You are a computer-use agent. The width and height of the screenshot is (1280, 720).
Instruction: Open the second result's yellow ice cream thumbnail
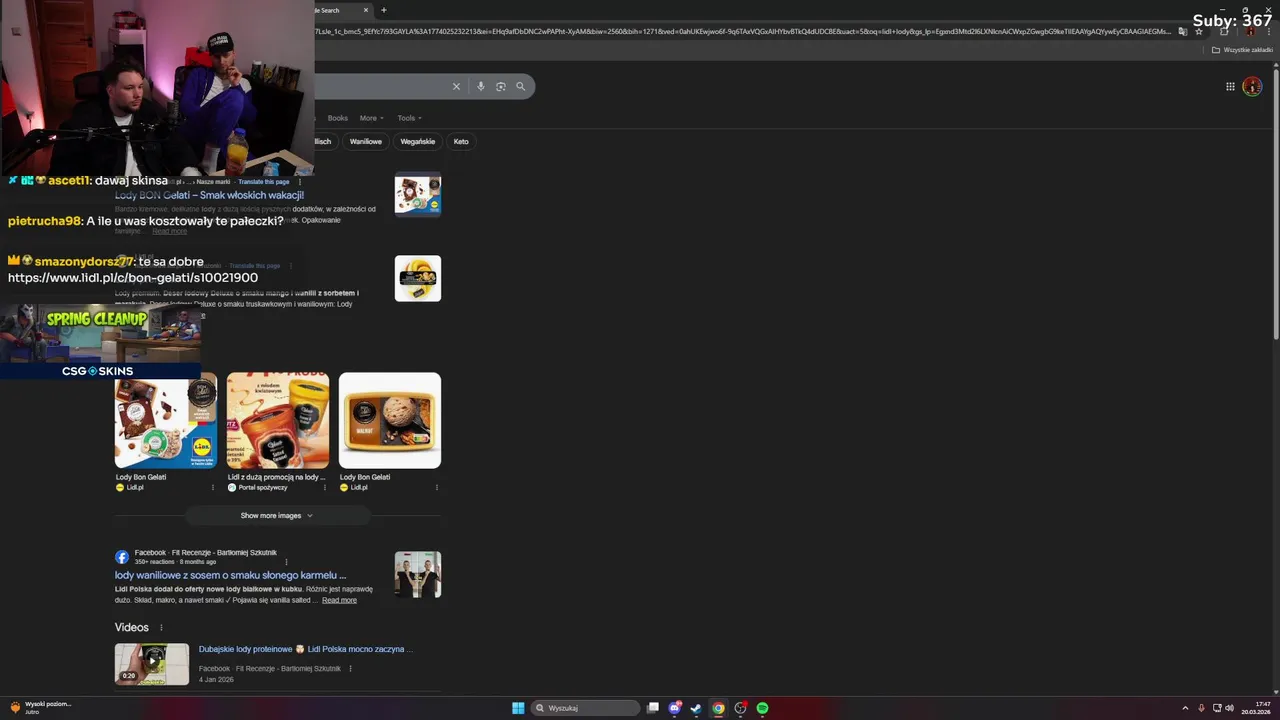click(x=417, y=279)
